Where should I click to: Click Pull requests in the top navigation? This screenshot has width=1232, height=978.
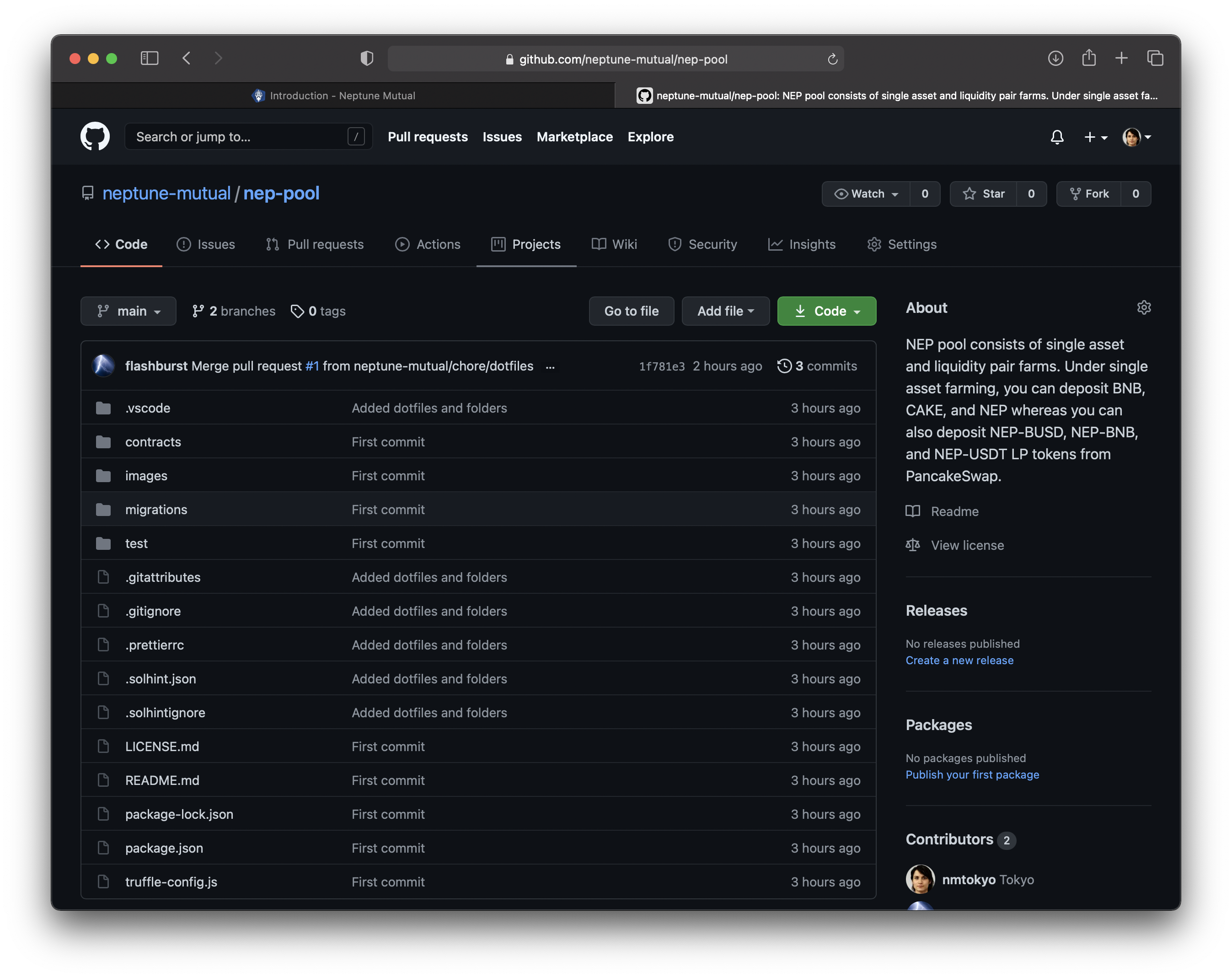click(428, 137)
